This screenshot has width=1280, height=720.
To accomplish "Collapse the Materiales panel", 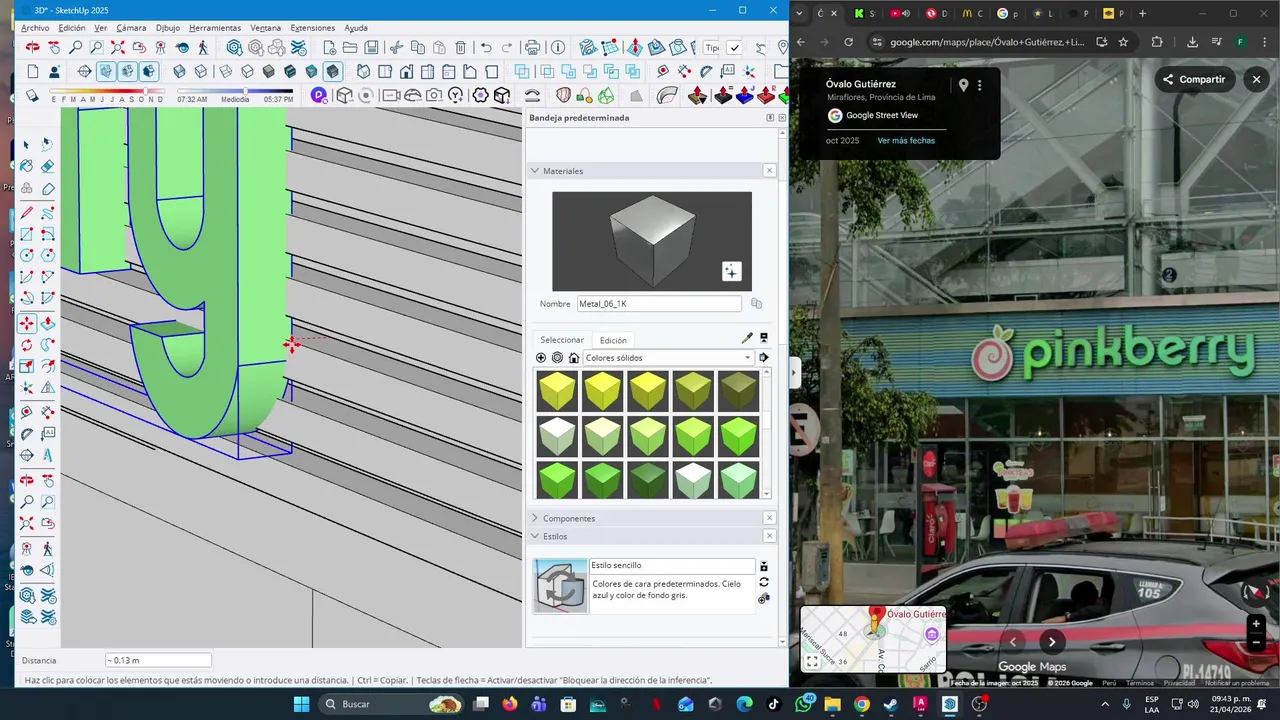I will pyautogui.click(x=535, y=171).
